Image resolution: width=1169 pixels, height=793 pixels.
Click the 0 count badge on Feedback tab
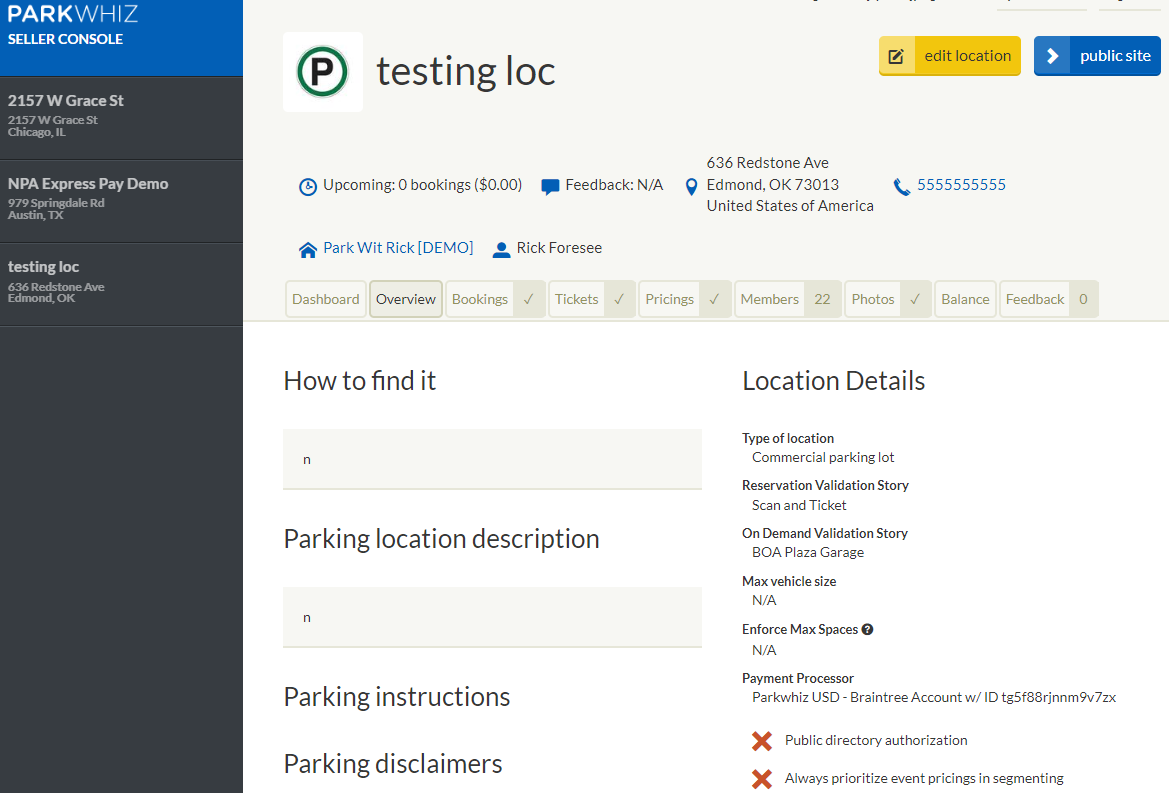[1083, 299]
